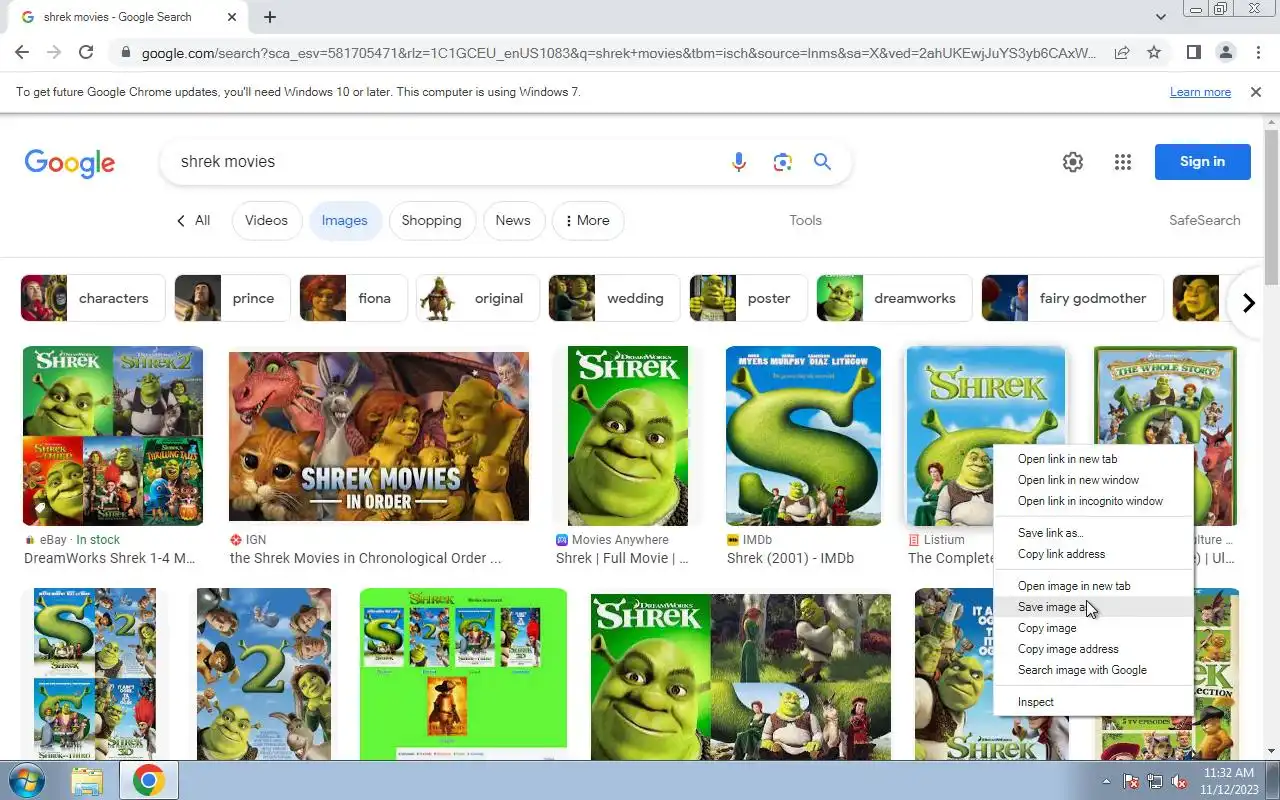Open the Windows Start menu orb
The width and height of the screenshot is (1280, 800).
(x=27, y=781)
